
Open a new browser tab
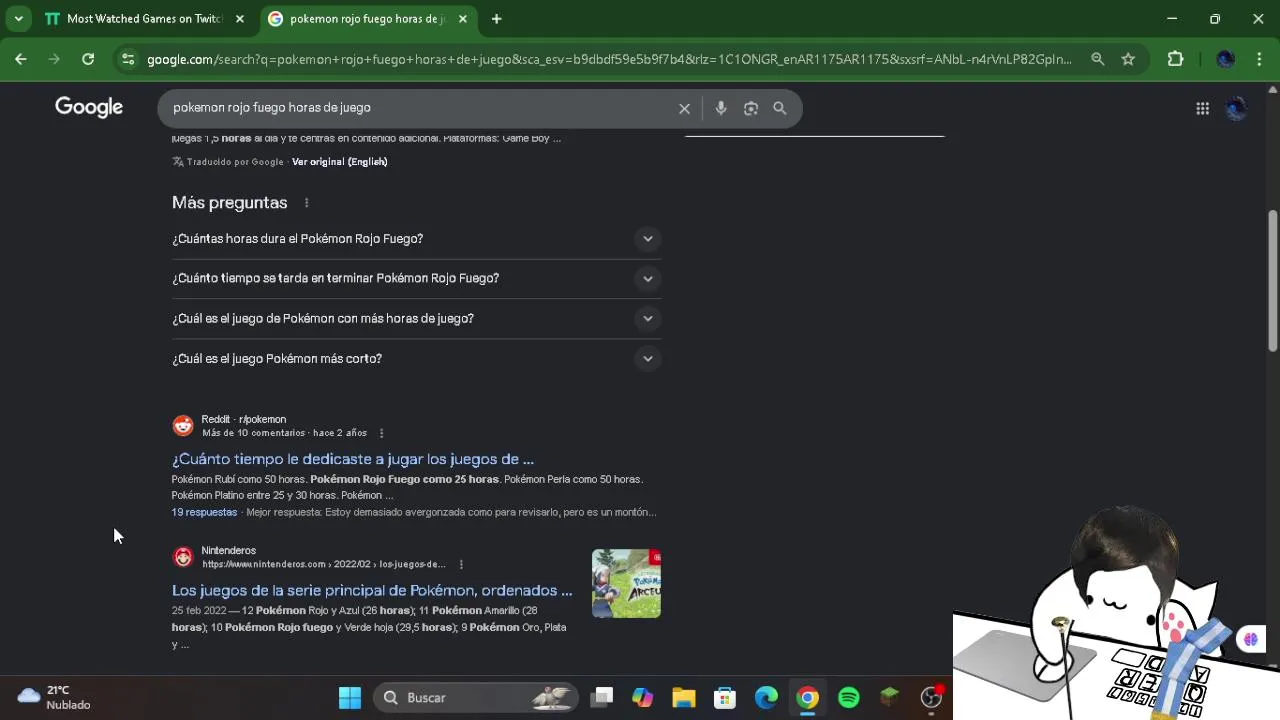click(x=496, y=19)
